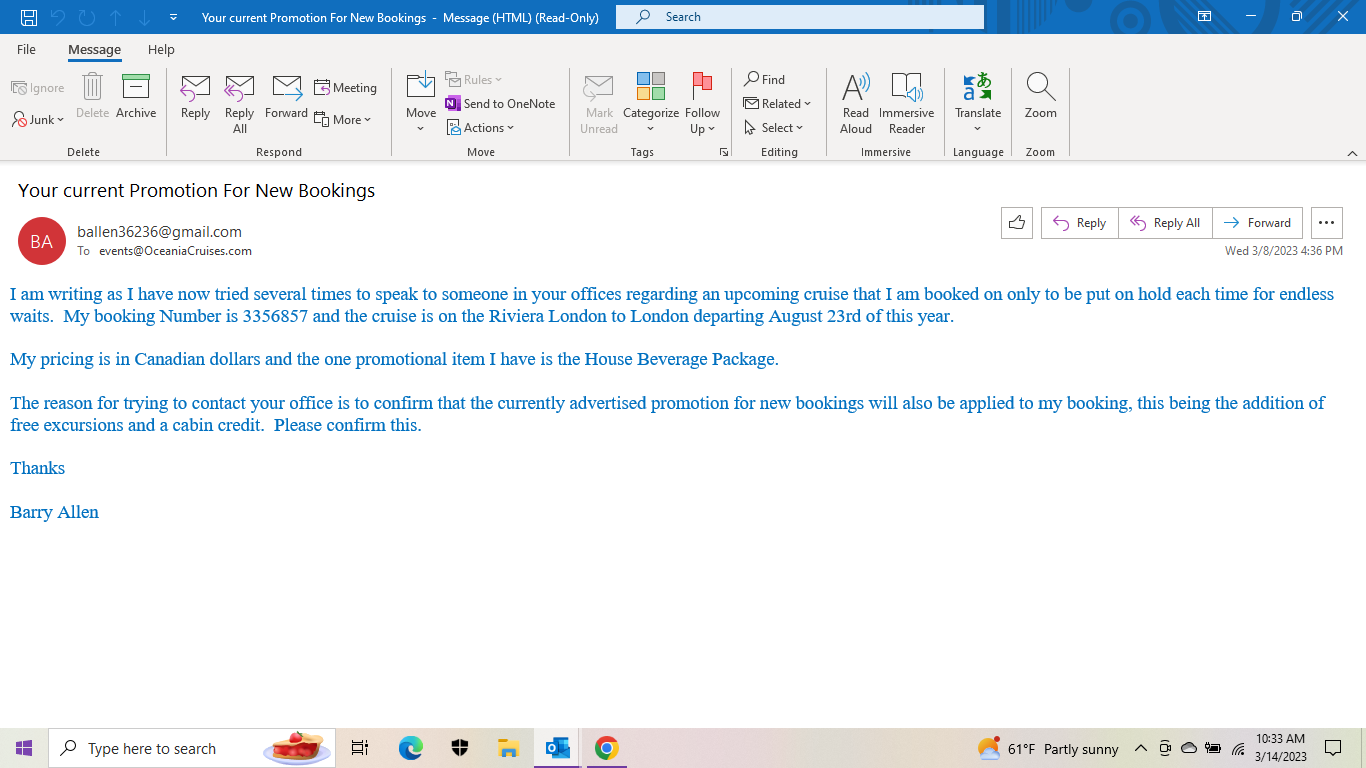Screen dimensions: 1366x768
Task: Switch to the File tab
Action: (26, 48)
